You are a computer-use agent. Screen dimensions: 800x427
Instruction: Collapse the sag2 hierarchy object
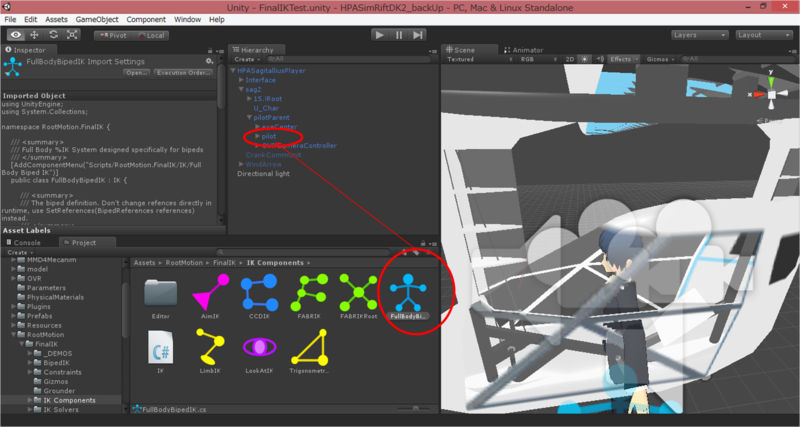[x=241, y=89]
